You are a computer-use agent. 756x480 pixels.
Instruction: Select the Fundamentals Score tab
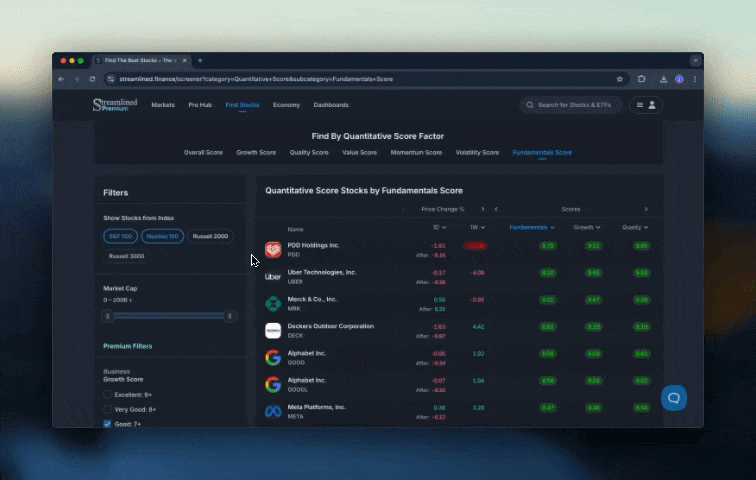click(x=542, y=152)
